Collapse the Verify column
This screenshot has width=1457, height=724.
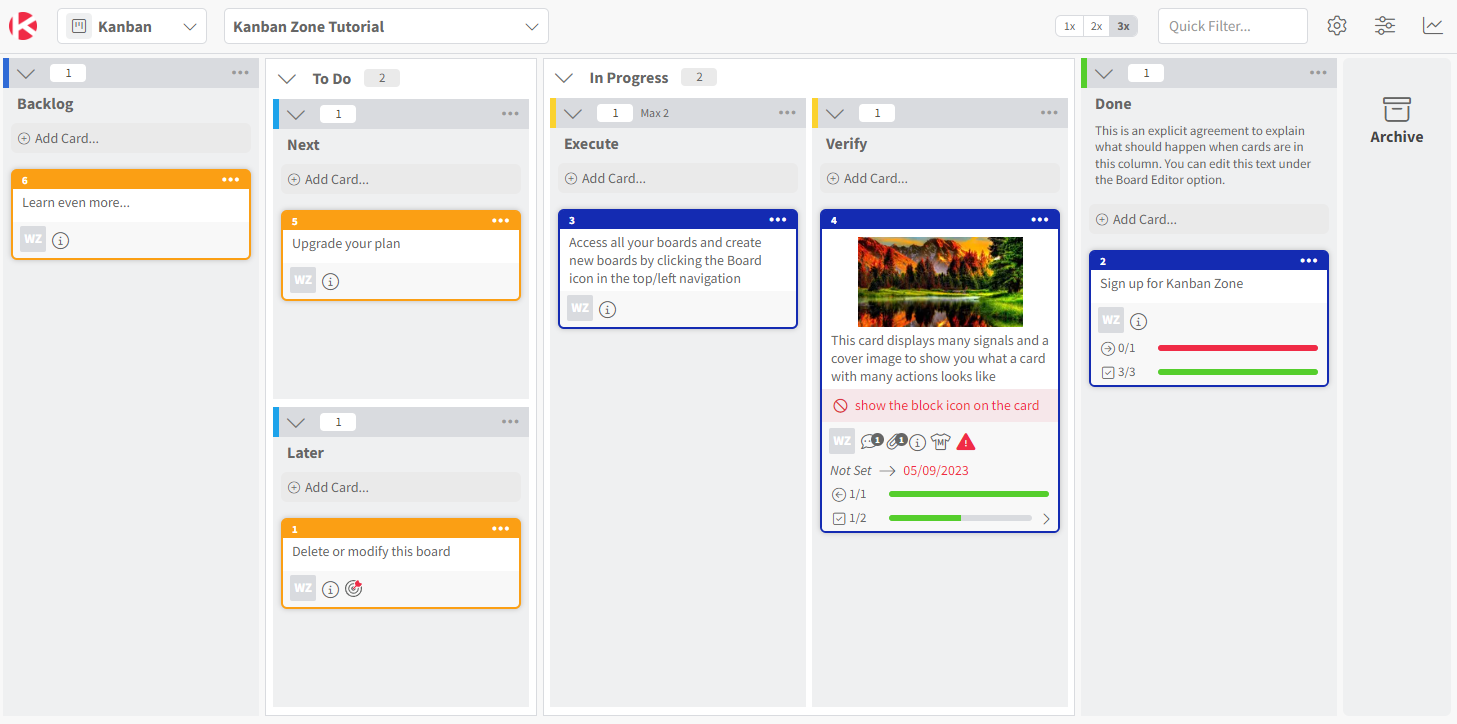click(x=835, y=113)
